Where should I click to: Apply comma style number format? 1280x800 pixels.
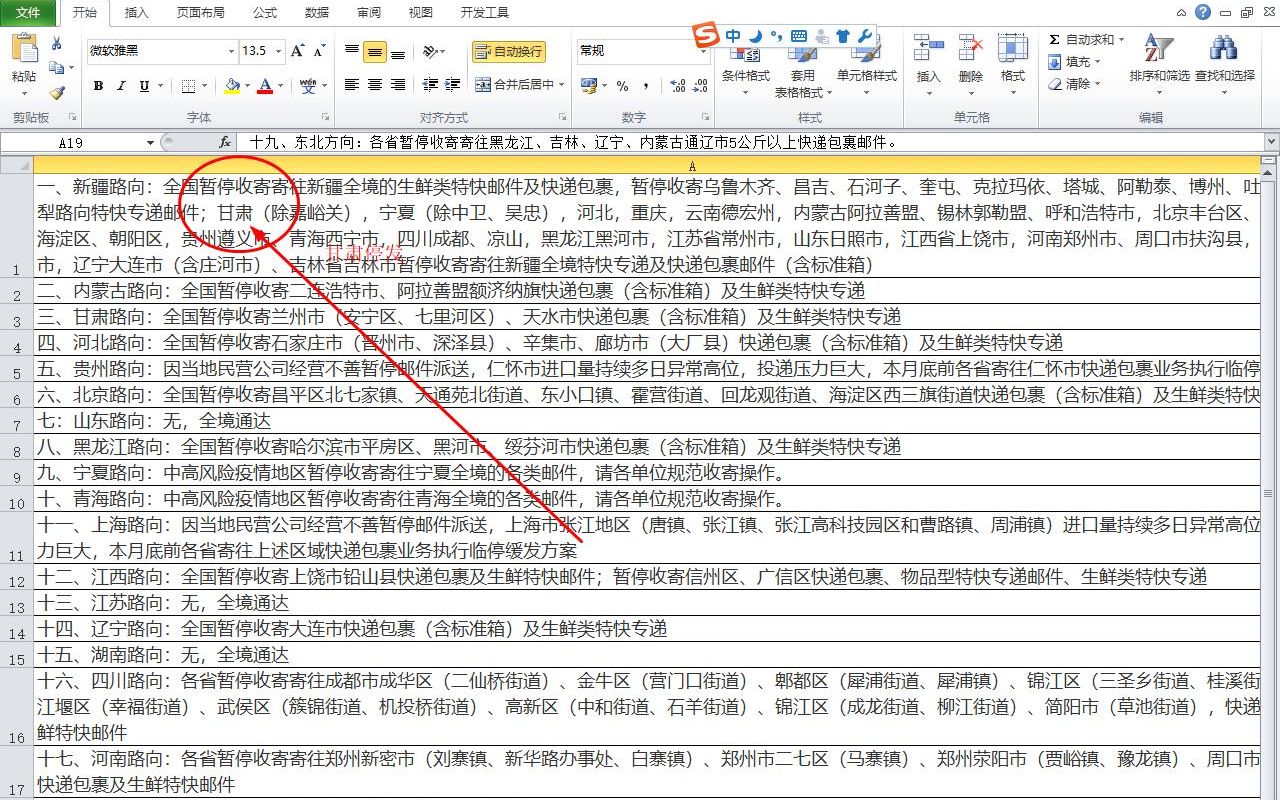(x=646, y=86)
